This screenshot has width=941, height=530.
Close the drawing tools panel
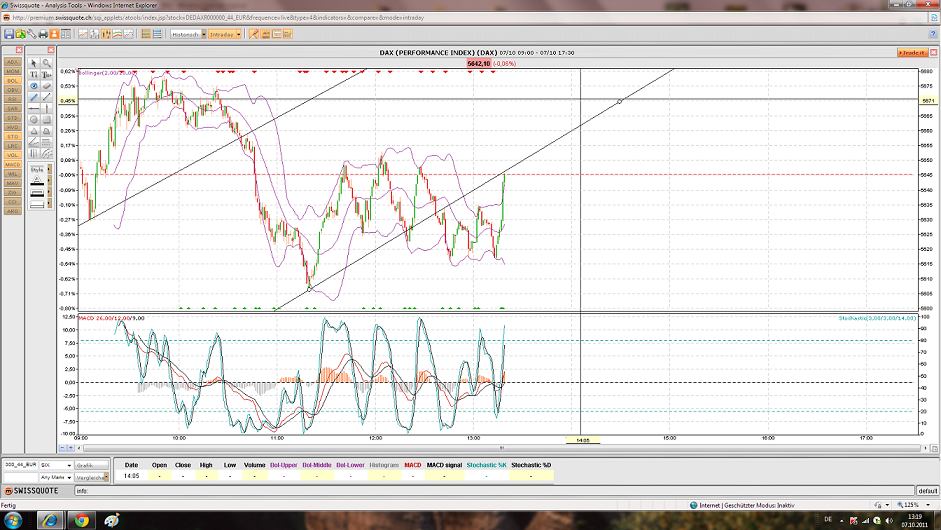click(51, 50)
